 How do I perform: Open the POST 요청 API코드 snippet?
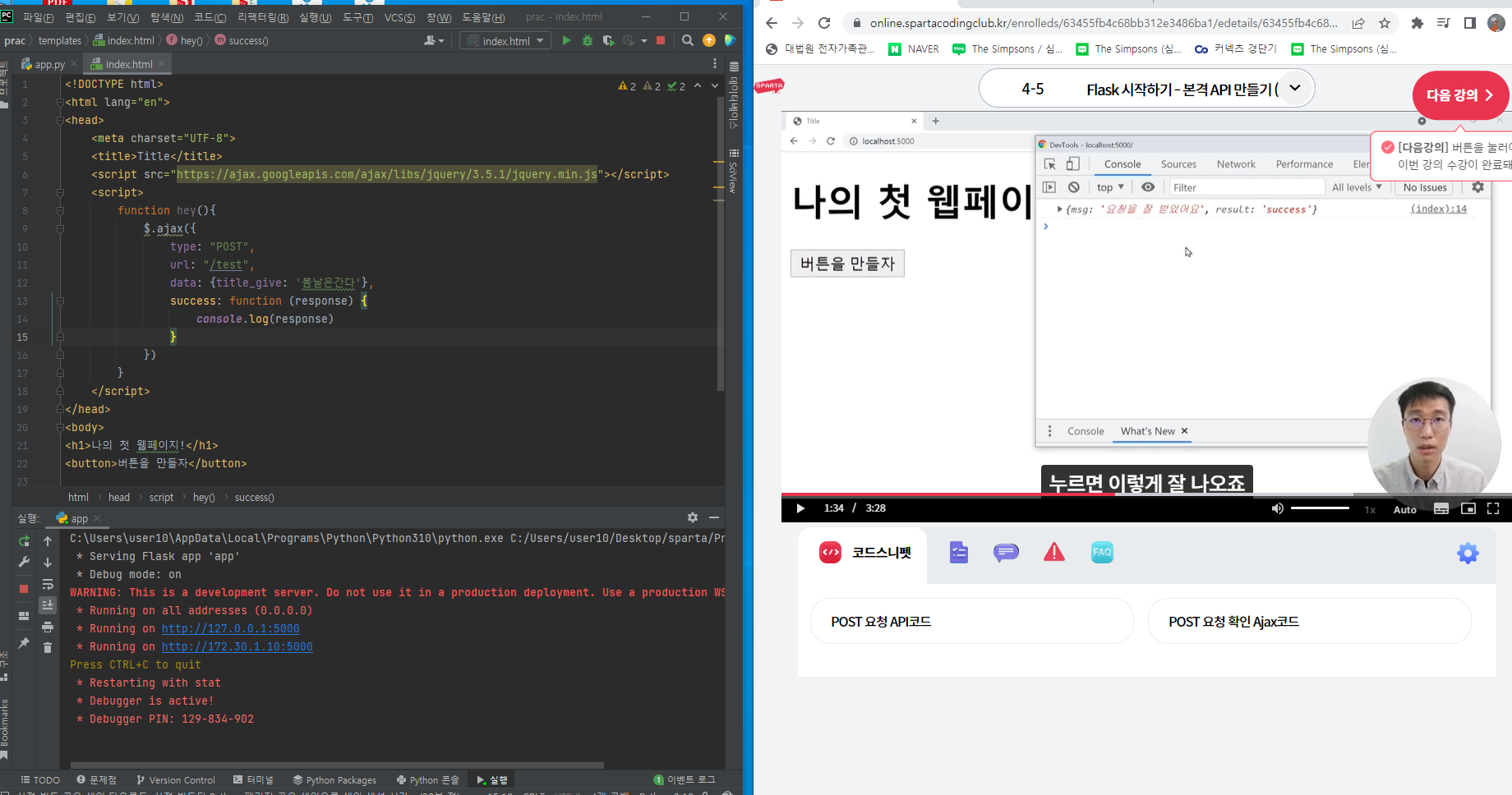[971, 621]
